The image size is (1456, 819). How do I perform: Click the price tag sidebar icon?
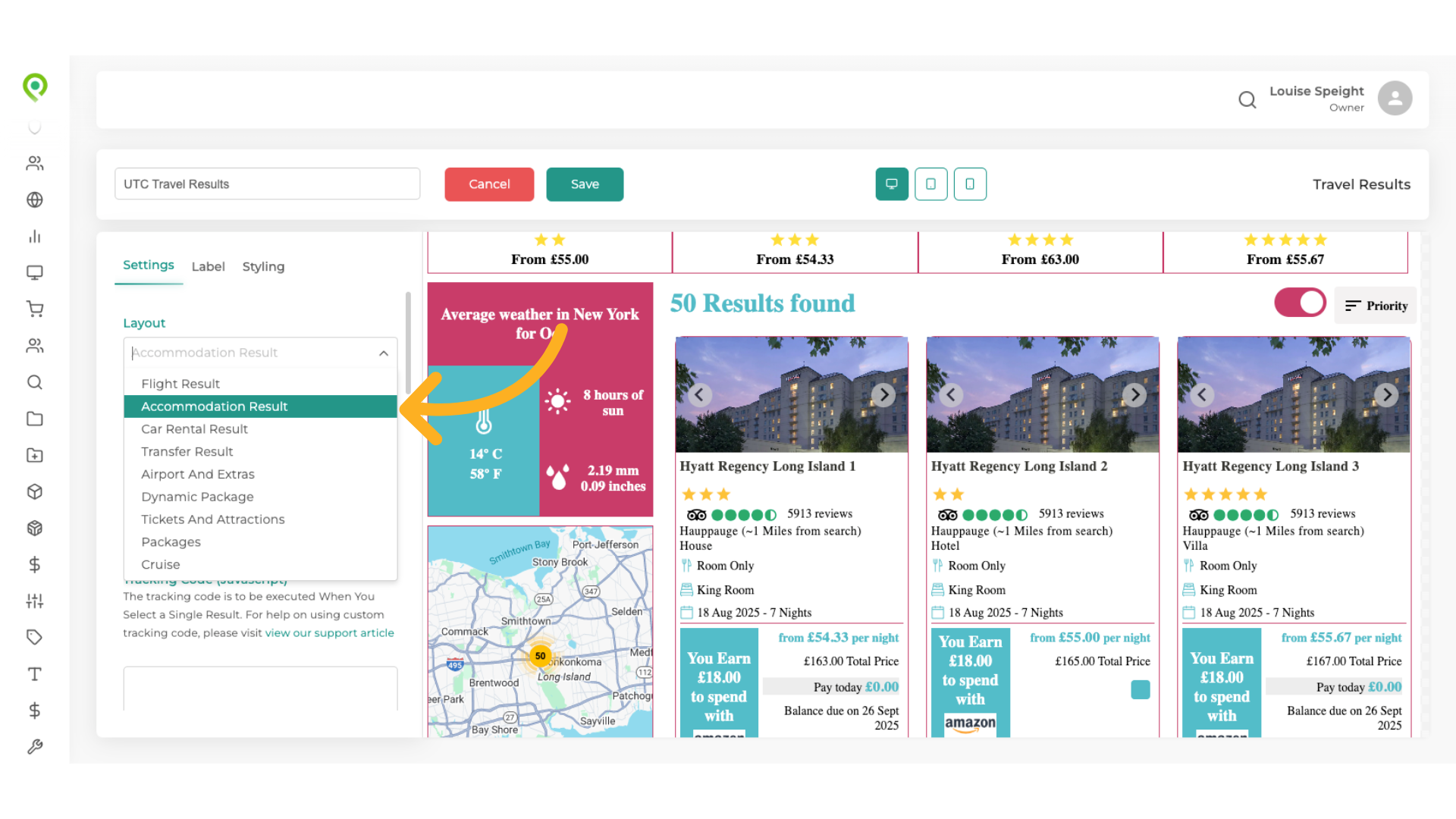(x=35, y=637)
